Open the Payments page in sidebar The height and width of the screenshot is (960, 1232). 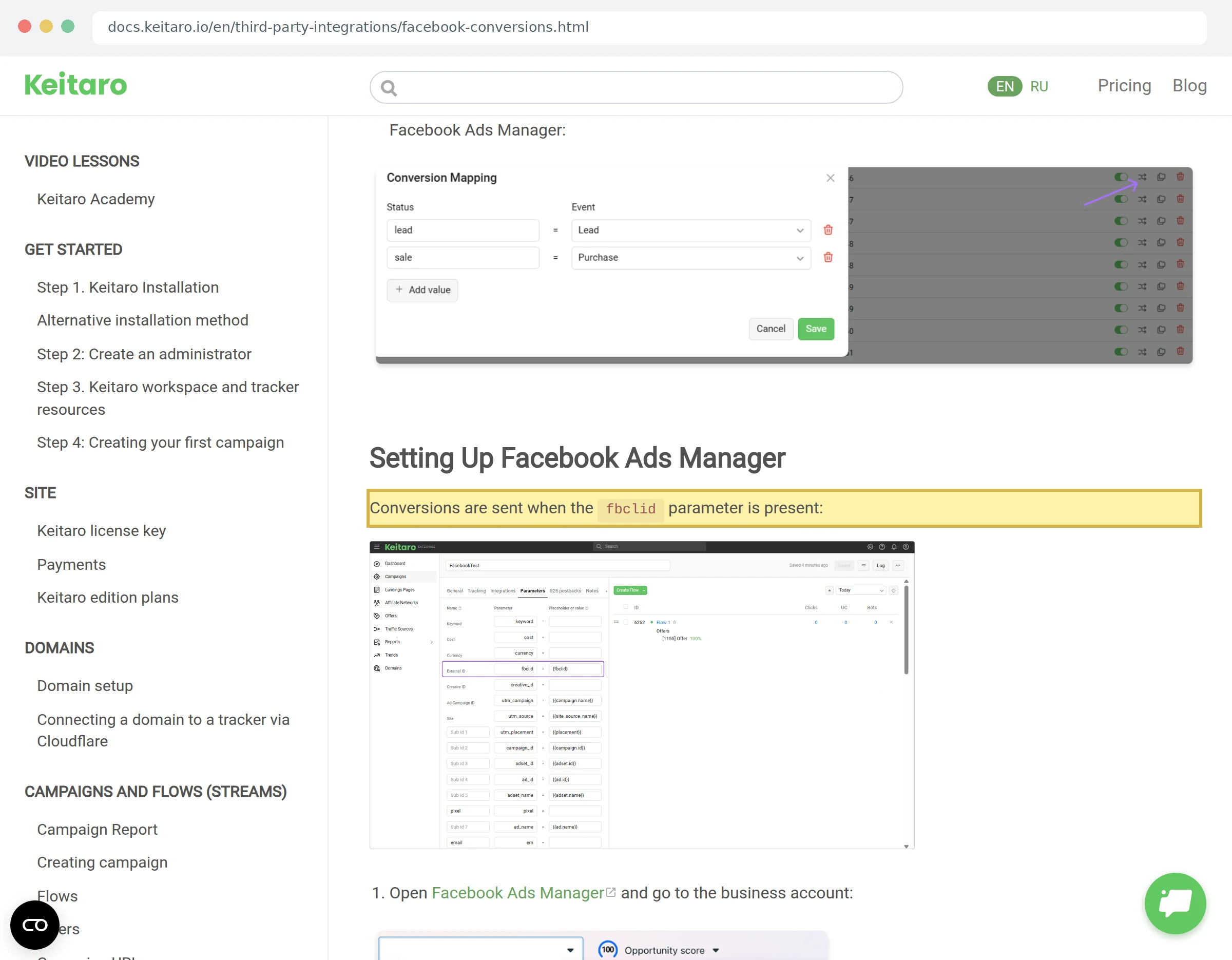pos(72,565)
